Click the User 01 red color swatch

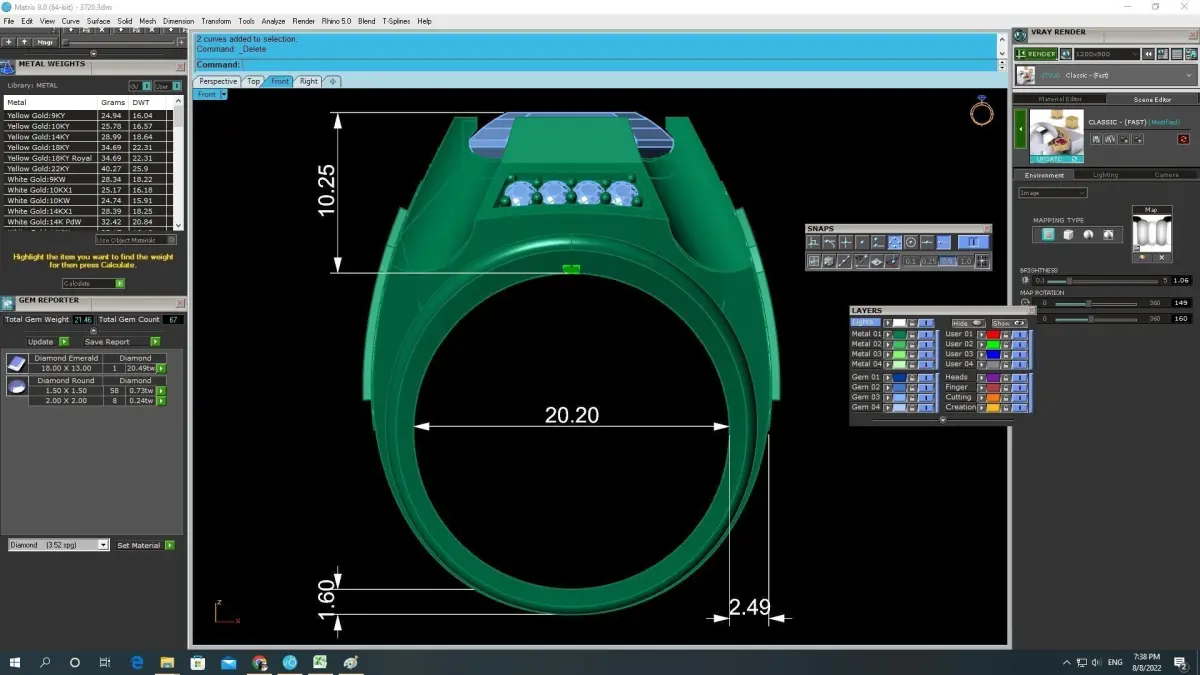coord(993,334)
